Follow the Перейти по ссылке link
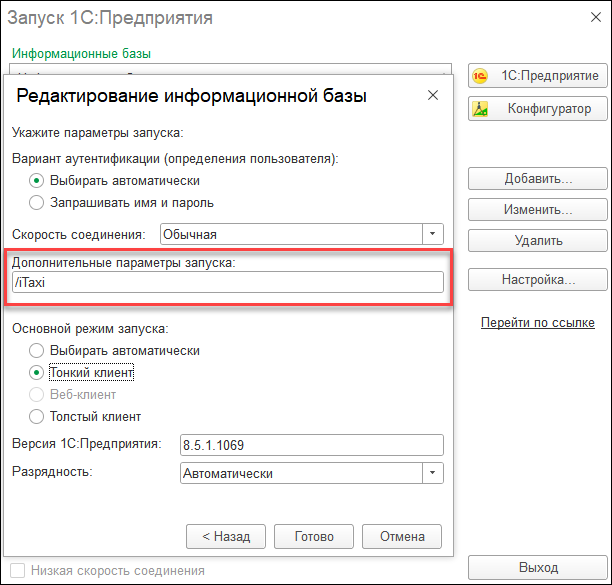The height and width of the screenshot is (585, 612). [x=537, y=323]
